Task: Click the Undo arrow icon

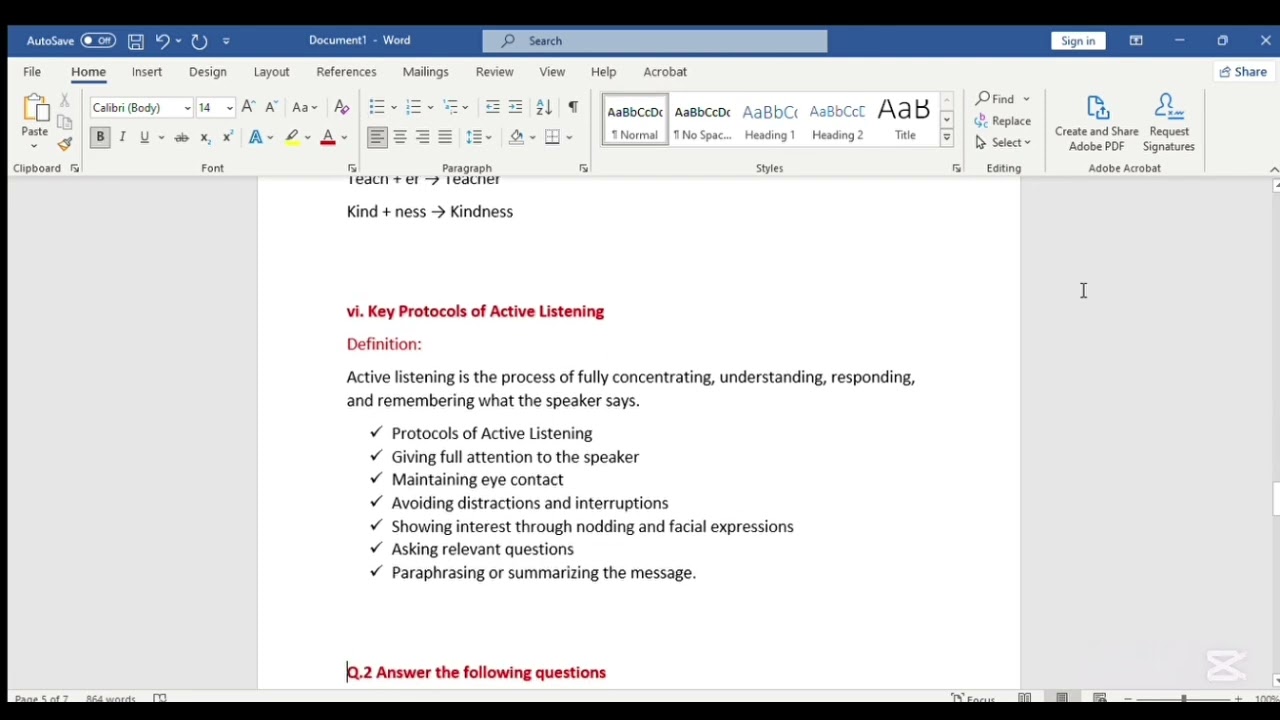Action: [x=162, y=41]
